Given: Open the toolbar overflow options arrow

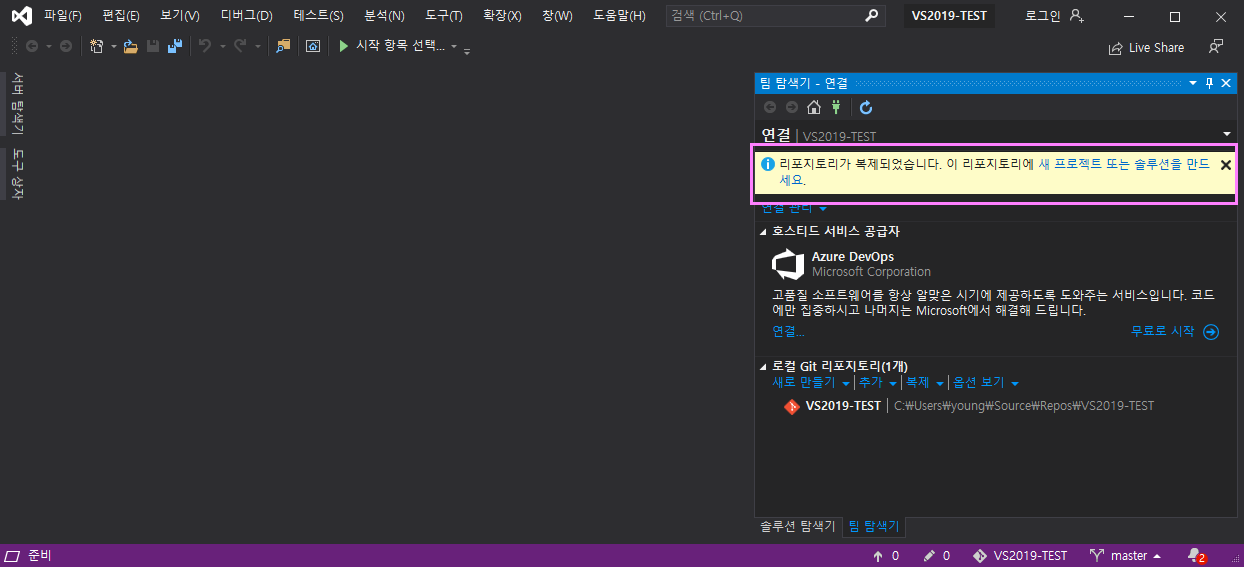Looking at the screenshot, I should [x=467, y=50].
